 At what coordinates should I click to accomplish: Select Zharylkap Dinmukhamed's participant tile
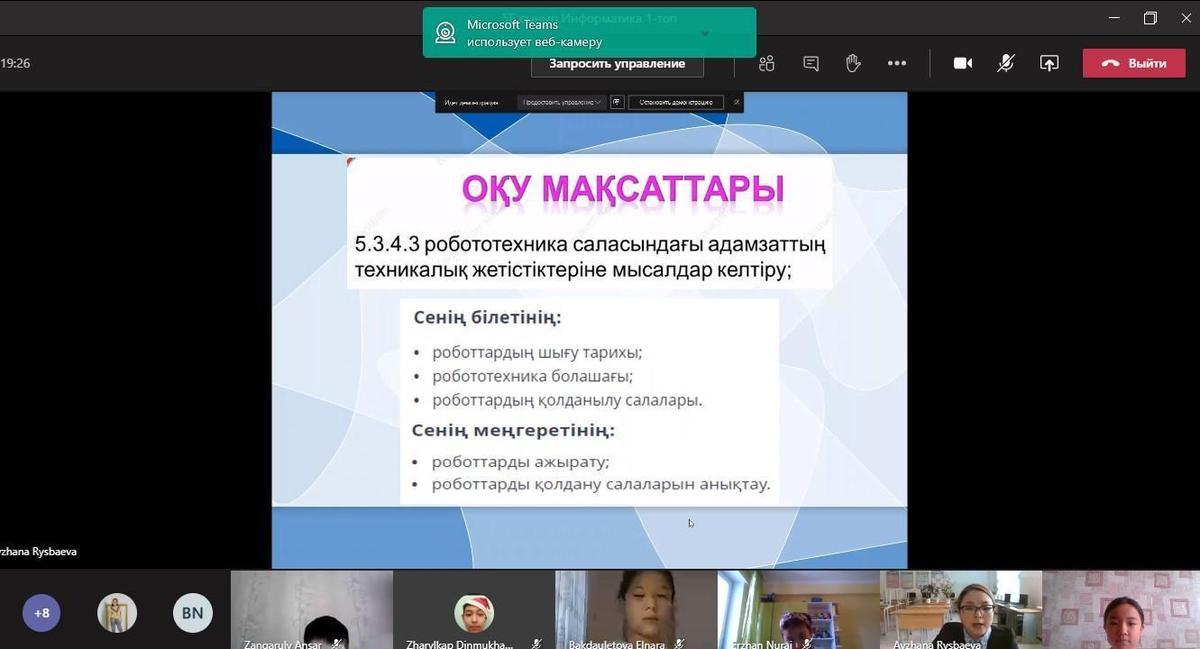(x=473, y=610)
